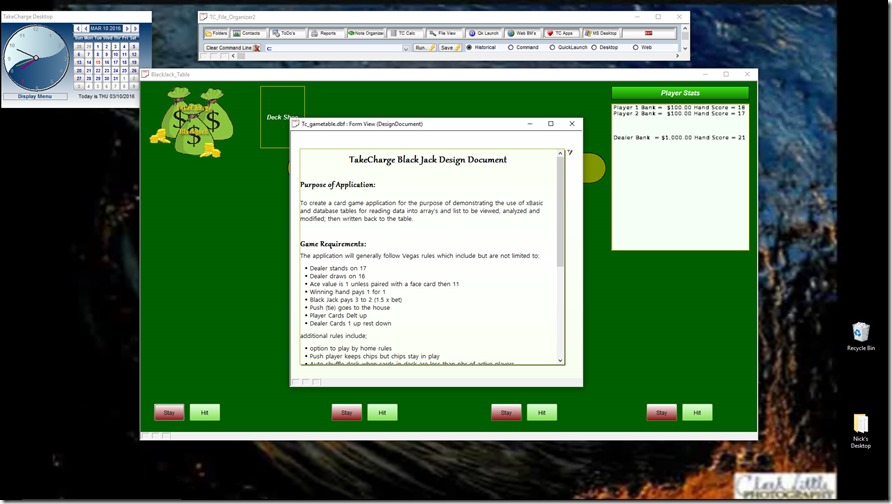Select the QuickLaunch radio option
892x504 pixels.
click(553, 47)
